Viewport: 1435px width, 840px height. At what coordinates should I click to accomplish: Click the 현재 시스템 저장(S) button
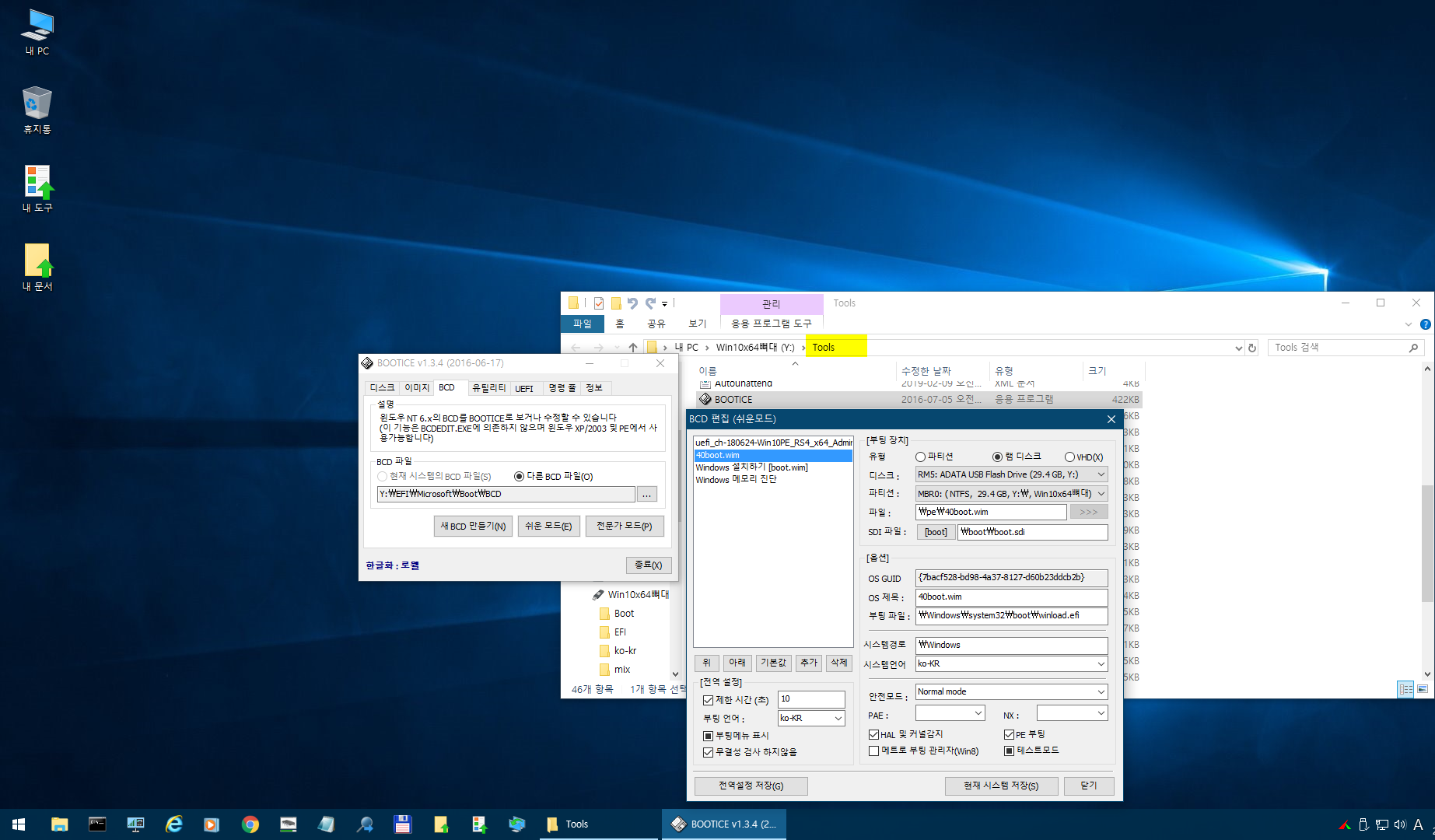(x=1001, y=786)
